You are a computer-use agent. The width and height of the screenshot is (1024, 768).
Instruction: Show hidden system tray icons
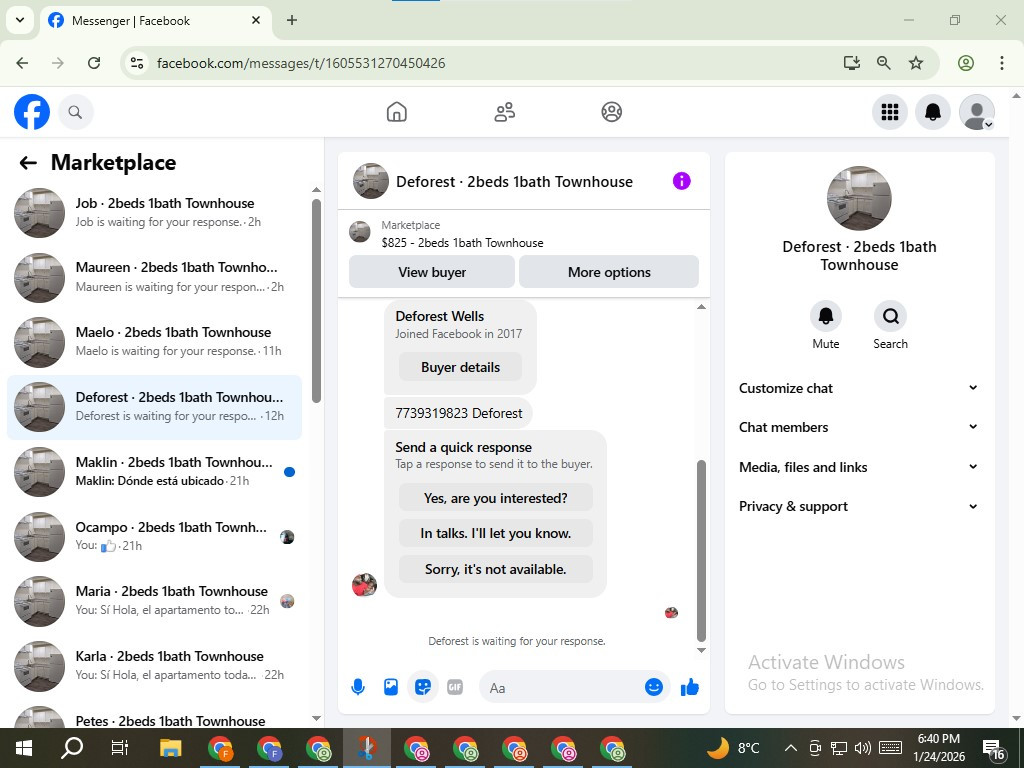(x=790, y=748)
